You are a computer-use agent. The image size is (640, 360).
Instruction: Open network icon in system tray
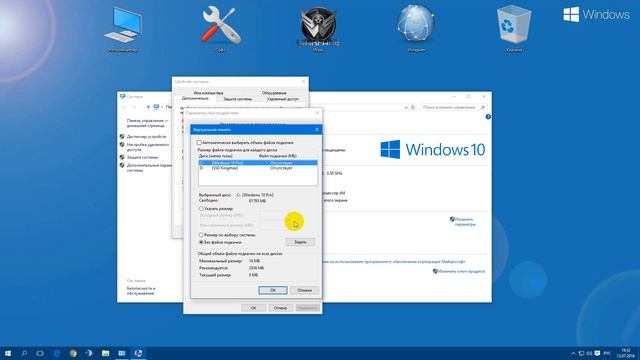point(581,353)
